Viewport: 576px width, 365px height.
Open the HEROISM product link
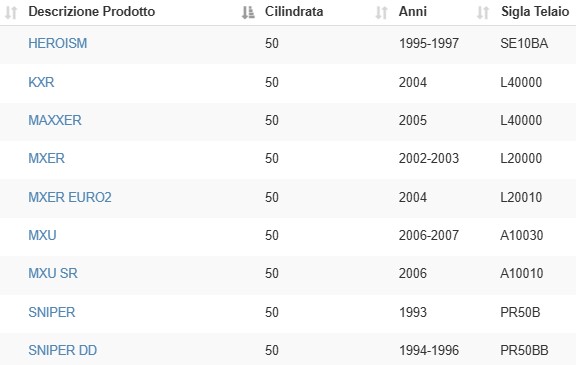click(x=58, y=43)
